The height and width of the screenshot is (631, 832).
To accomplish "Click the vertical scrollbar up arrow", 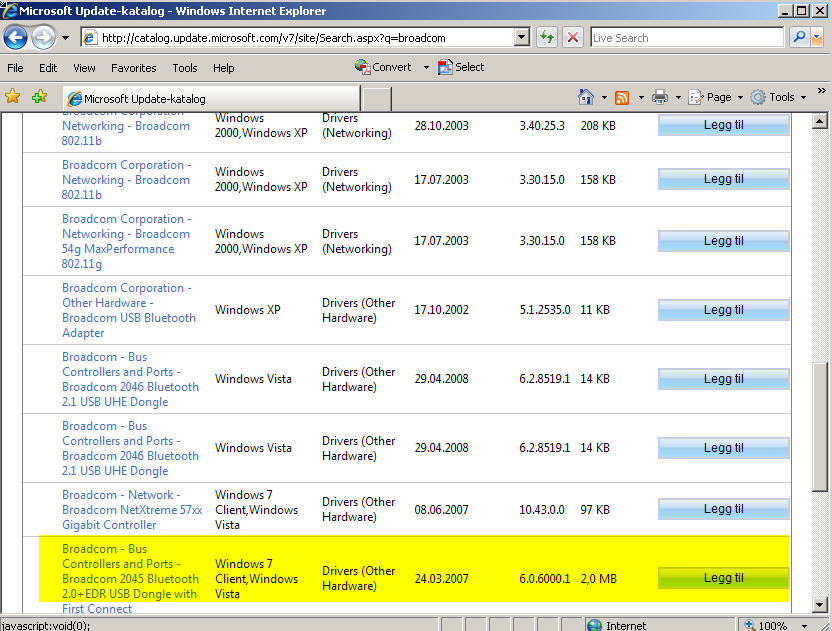I will (x=819, y=122).
